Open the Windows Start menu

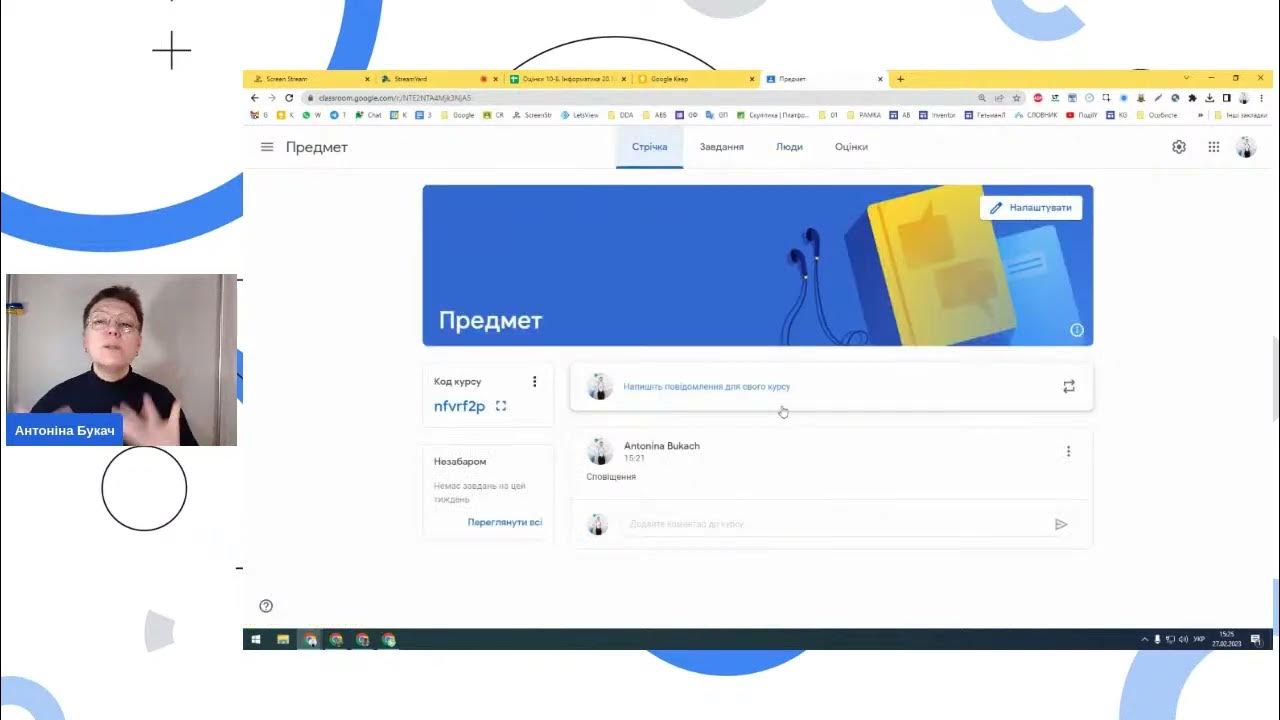[x=256, y=640]
